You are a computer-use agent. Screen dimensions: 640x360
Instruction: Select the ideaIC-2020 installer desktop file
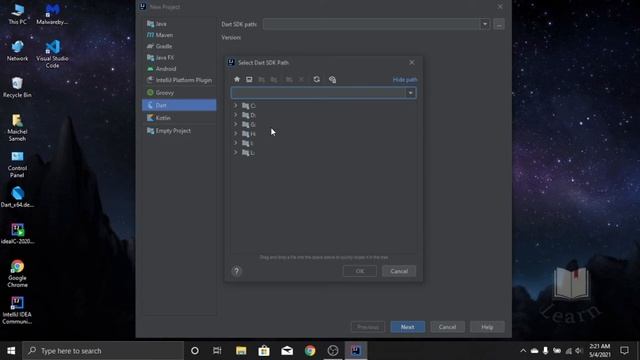[x=17, y=233]
